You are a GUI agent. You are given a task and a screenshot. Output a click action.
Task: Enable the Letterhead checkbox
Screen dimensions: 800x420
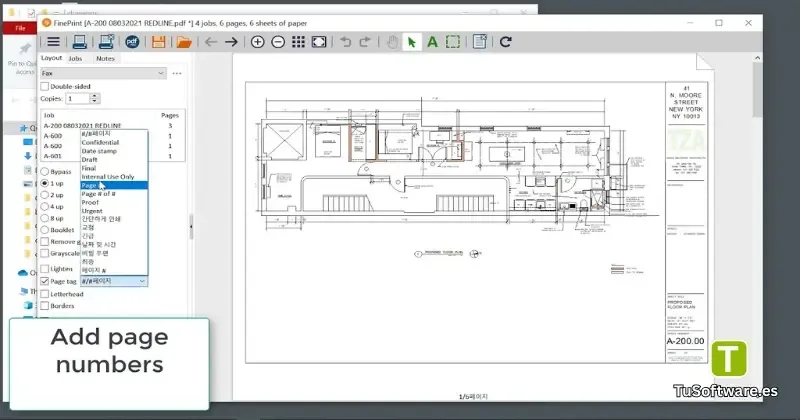45,294
